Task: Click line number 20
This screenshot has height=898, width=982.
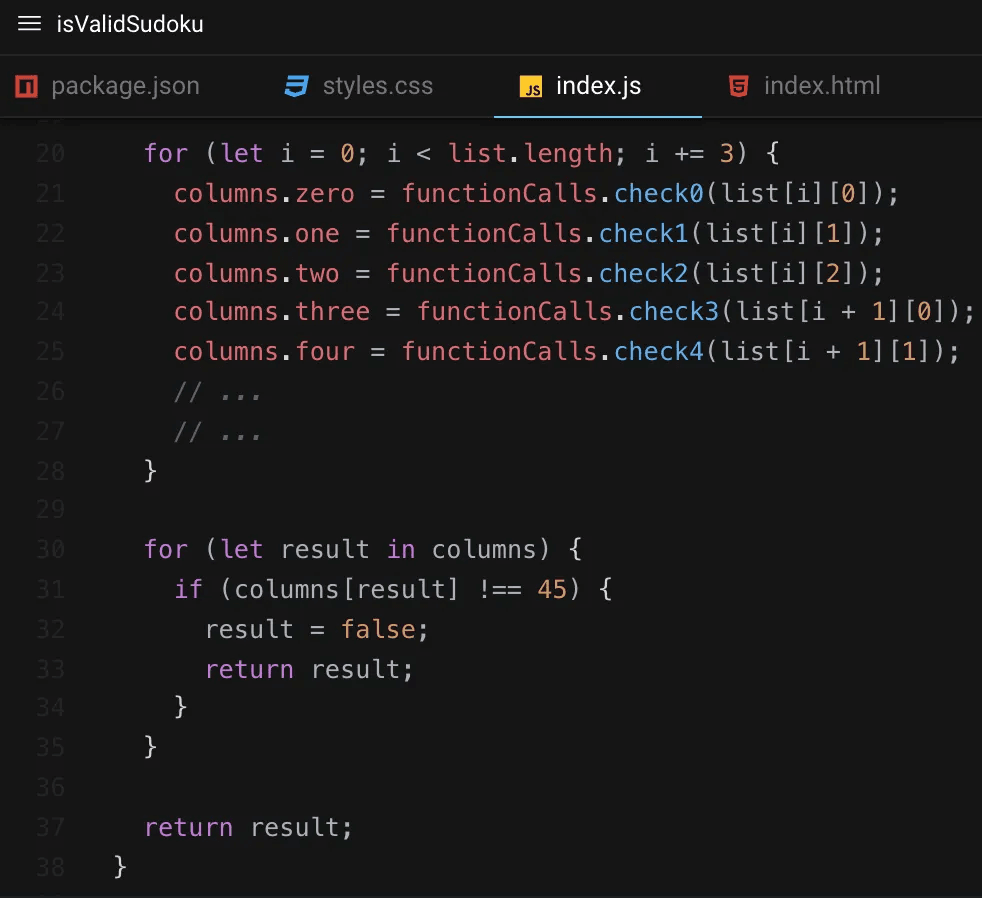Action: coord(50,153)
